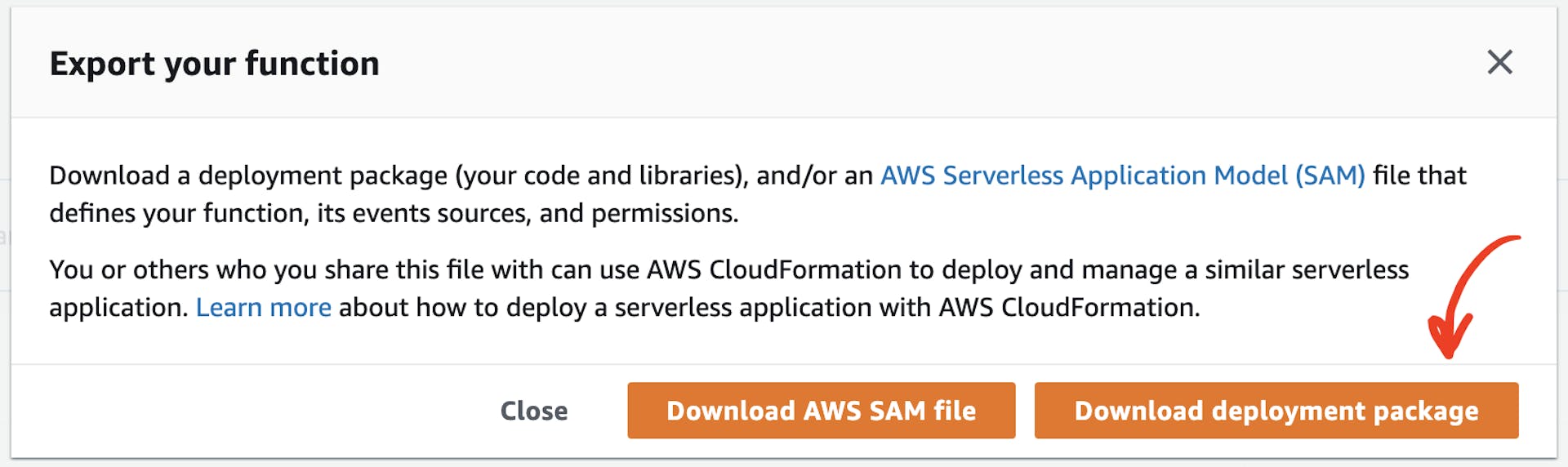Download the AWS SAM file
1568x467 pixels.
pos(821,411)
